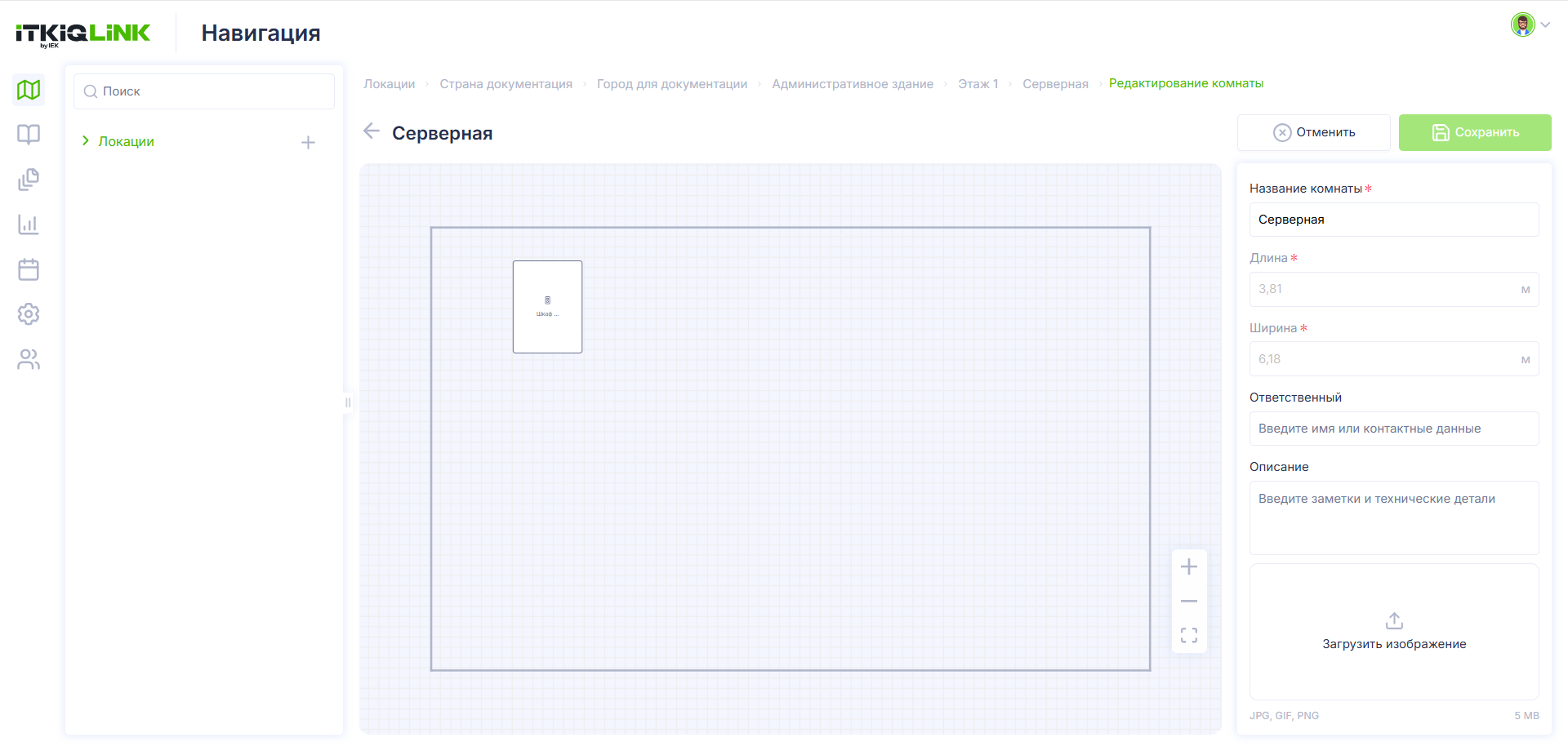Open the users sidebar icon
Image resolution: width=1568 pixels, height=751 pixels.
(x=29, y=359)
